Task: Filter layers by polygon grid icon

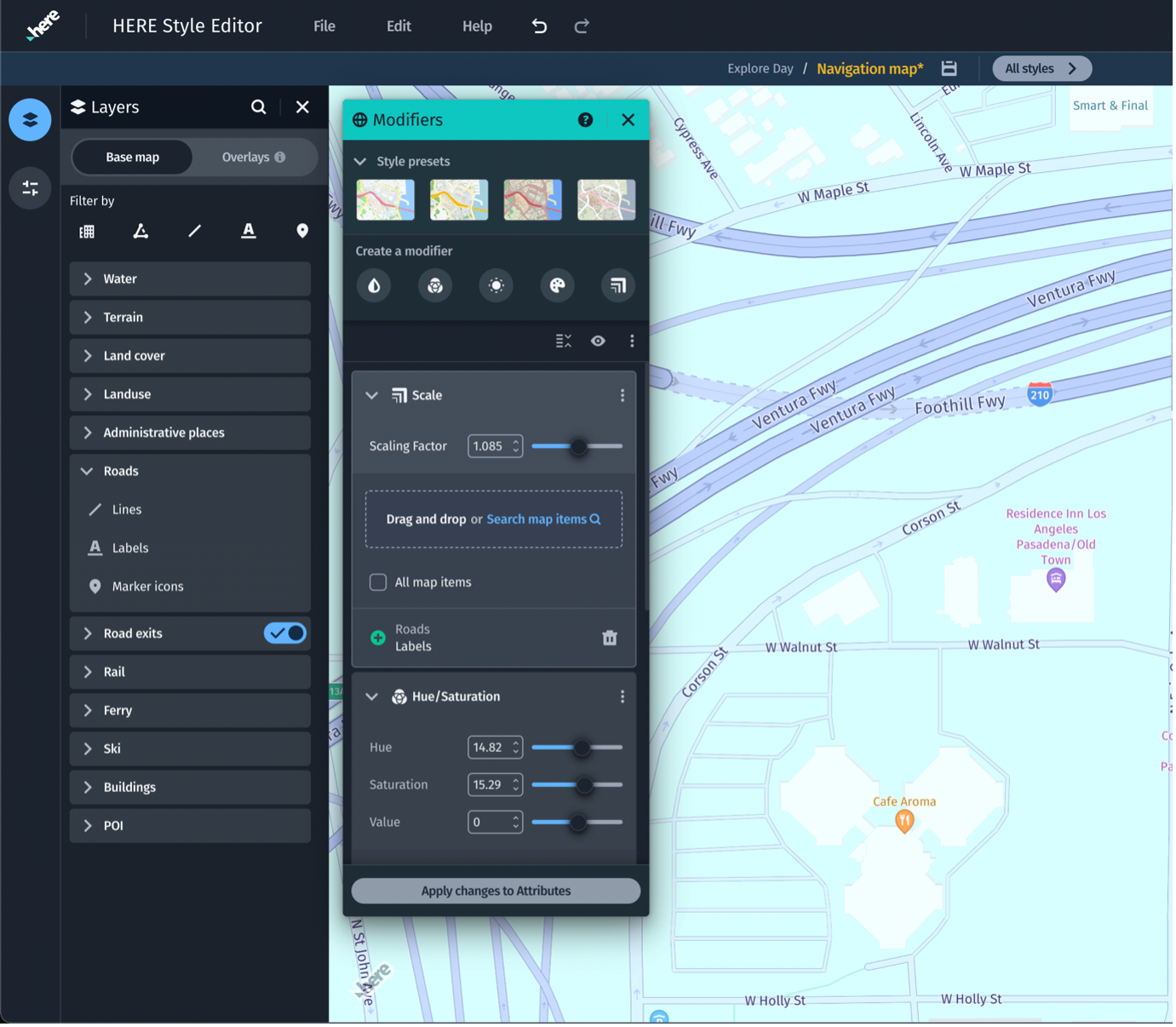Action: tap(87, 232)
